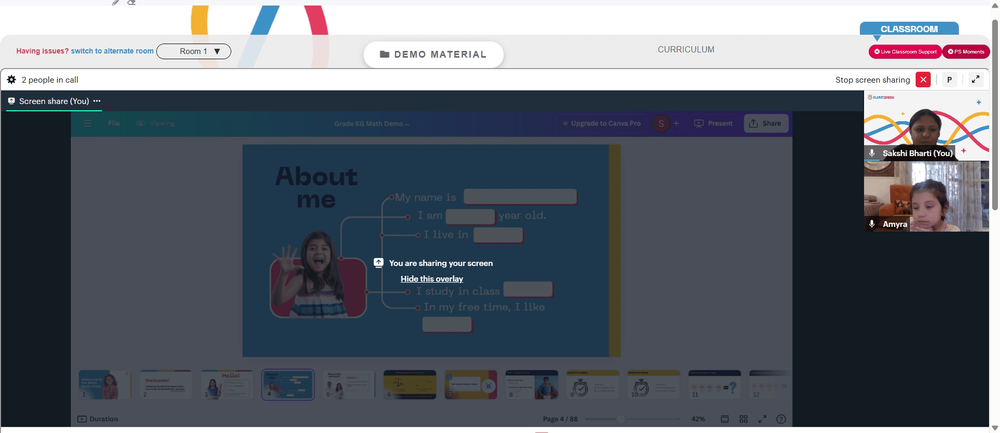1000x433 pixels.
Task: Open PS Moments button
Action: point(966,52)
